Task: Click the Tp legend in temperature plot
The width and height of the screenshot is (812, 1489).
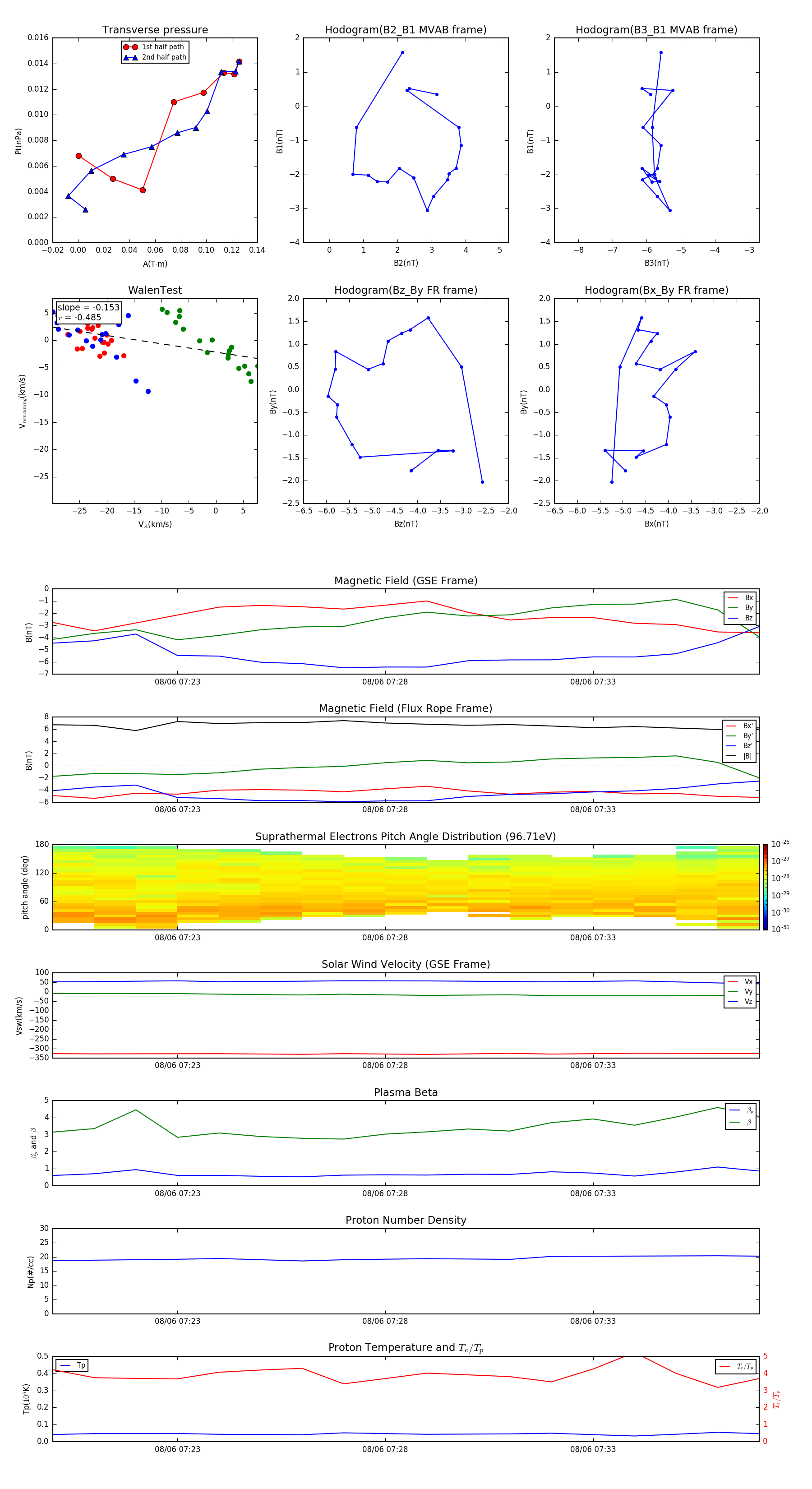Action: 72,1365
